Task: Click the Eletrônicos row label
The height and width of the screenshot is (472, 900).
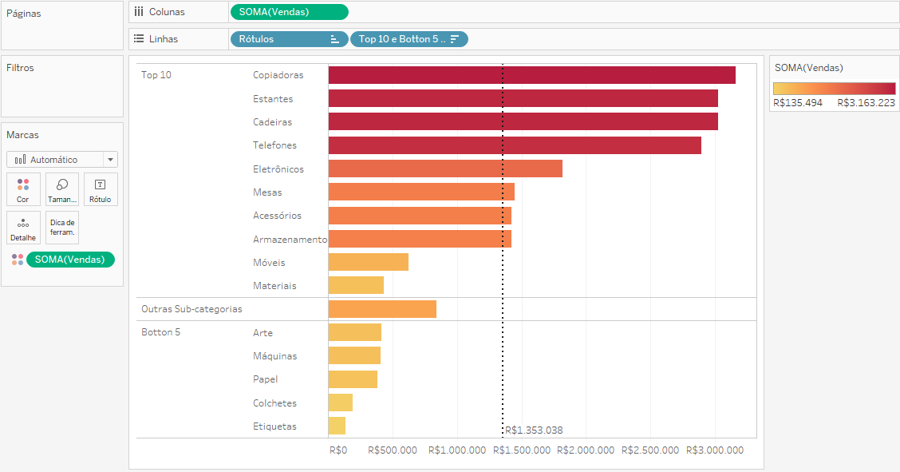Action: pos(278,169)
